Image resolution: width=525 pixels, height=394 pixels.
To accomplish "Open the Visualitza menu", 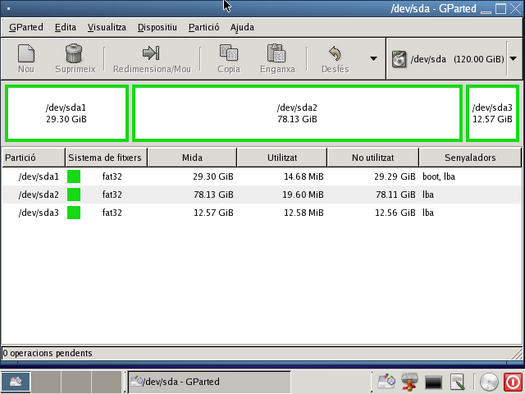I will point(107,27).
